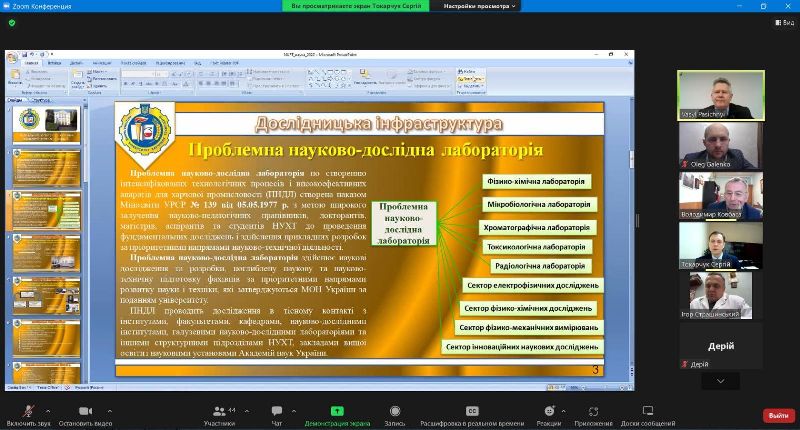
Task: Open Анимация ribbon tab in PowerPoint
Action: [x=102, y=63]
